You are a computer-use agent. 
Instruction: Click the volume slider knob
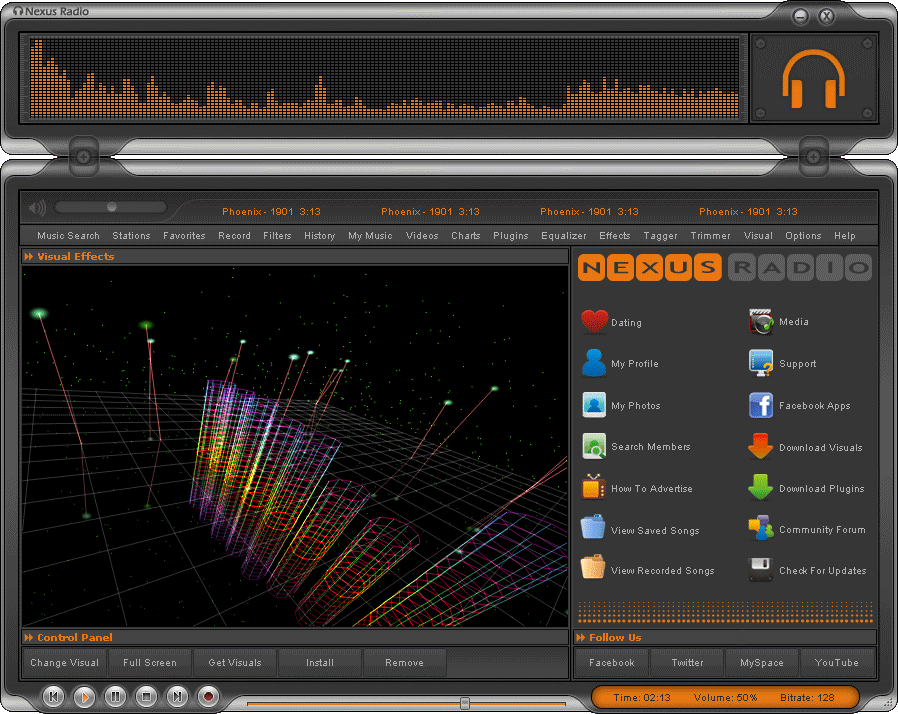112,207
